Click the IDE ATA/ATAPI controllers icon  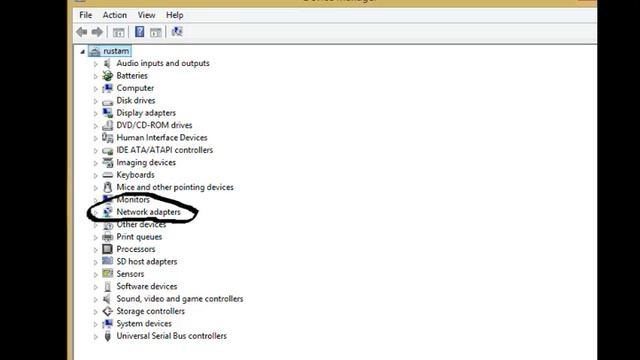[x=107, y=150]
